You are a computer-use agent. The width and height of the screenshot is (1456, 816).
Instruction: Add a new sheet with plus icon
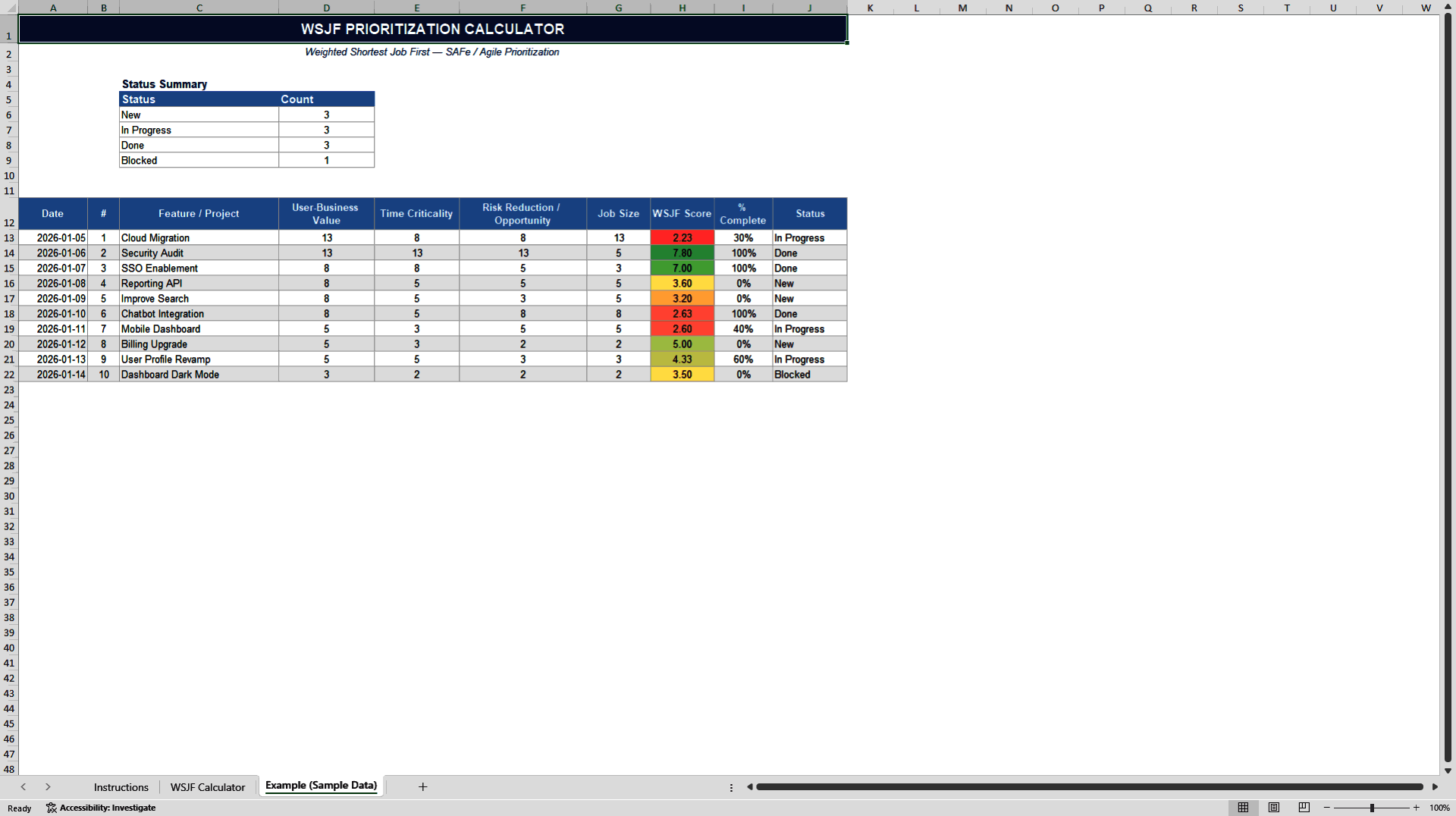pyautogui.click(x=422, y=787)
